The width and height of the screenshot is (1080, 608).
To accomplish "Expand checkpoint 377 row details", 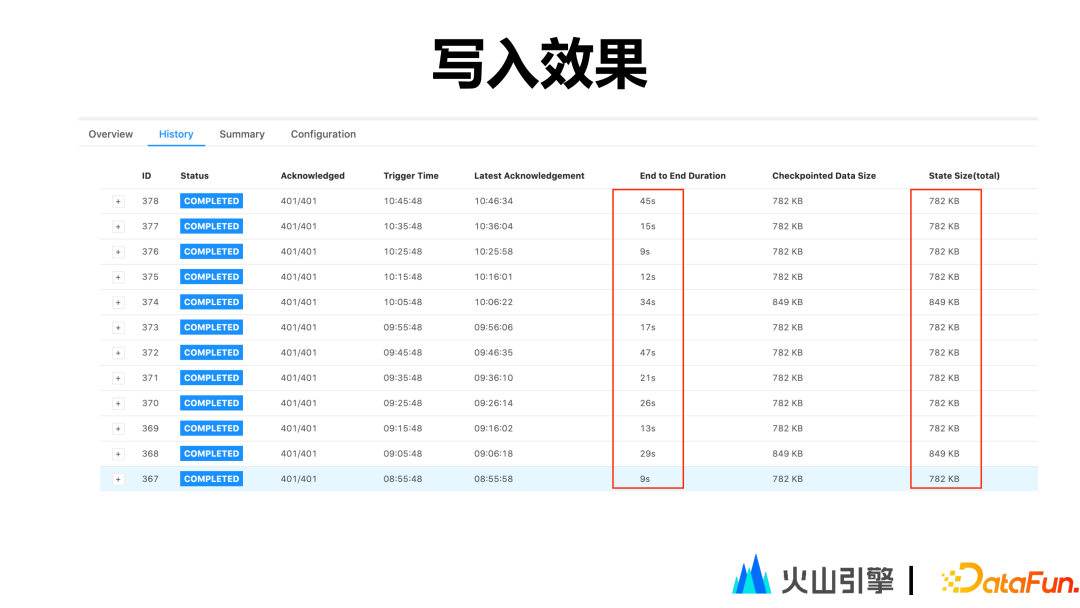I will point(118,227).
